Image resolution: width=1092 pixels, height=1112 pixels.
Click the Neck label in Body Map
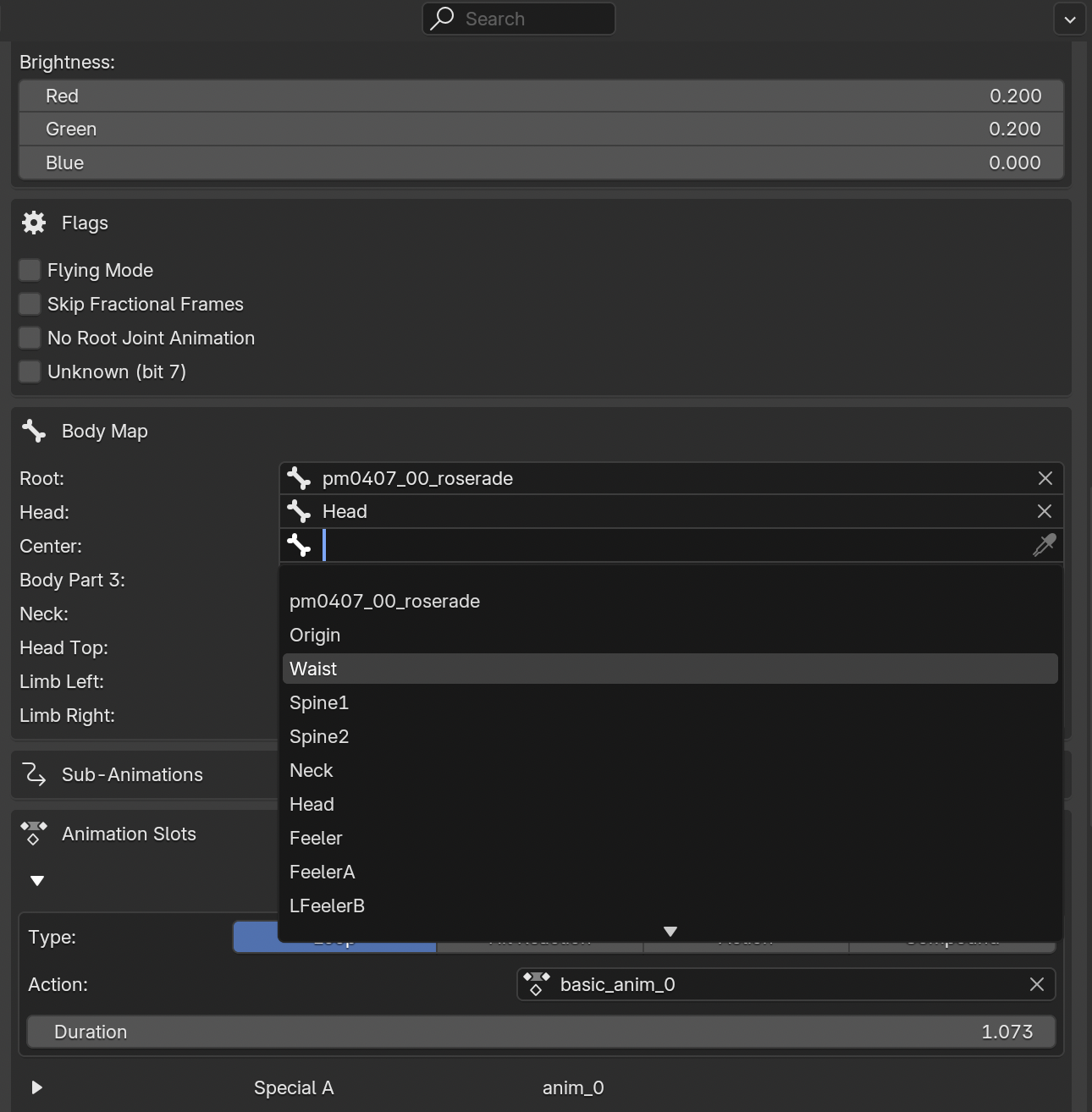point(44,614)
